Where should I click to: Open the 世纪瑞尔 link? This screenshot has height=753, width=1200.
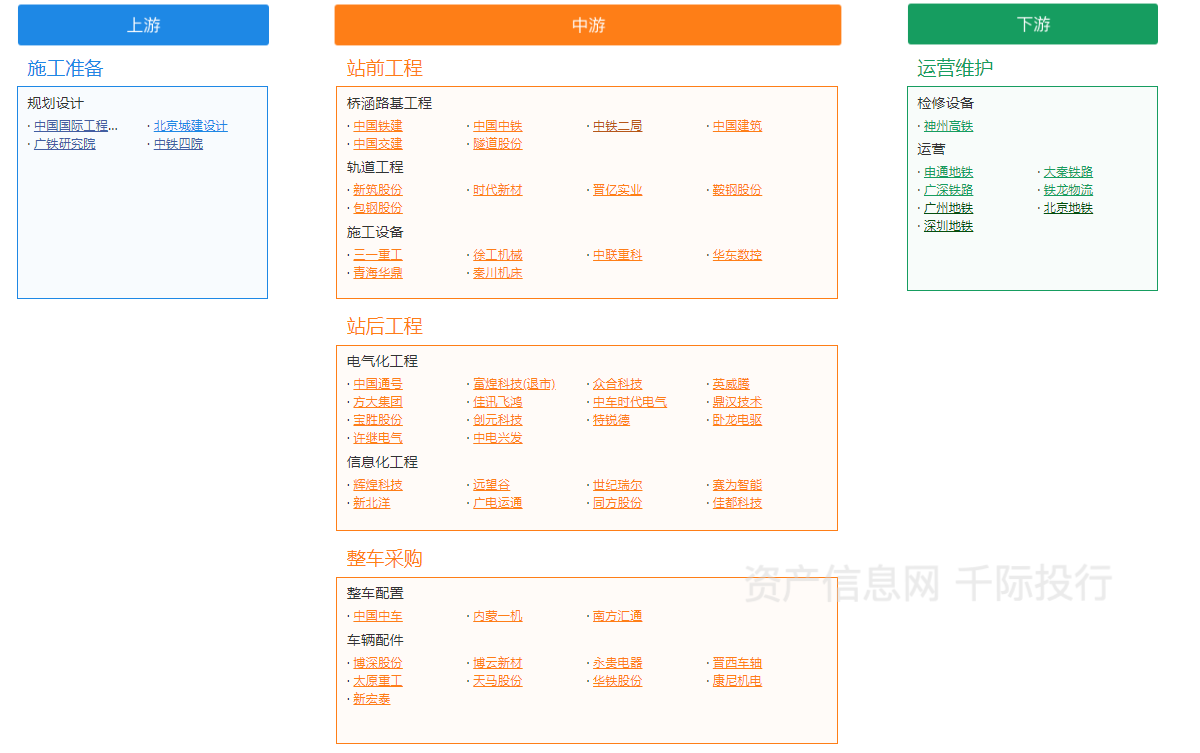click(618, 485)
